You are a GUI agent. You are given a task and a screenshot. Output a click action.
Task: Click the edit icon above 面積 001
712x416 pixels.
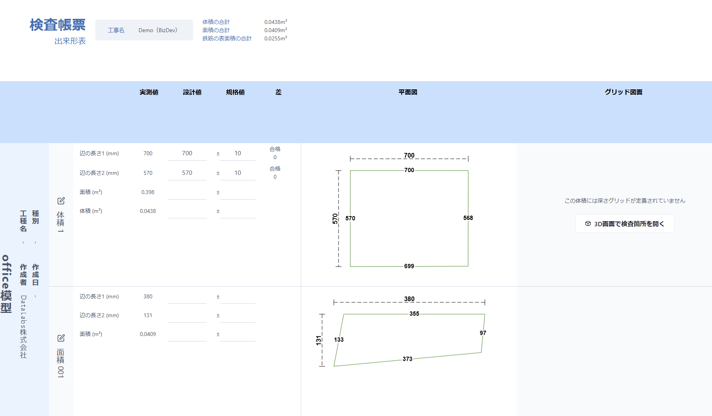(x=61, y=338)
